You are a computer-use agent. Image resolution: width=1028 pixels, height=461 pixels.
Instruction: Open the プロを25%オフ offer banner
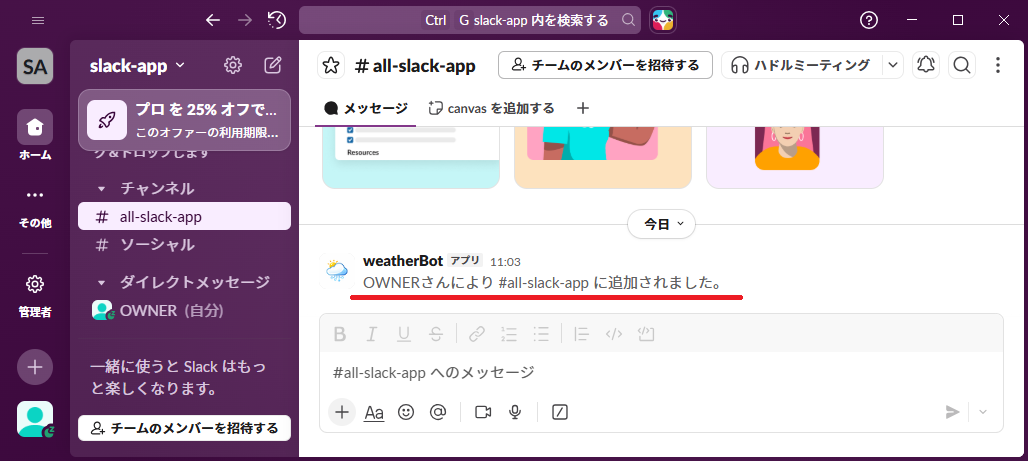[184, 120]
